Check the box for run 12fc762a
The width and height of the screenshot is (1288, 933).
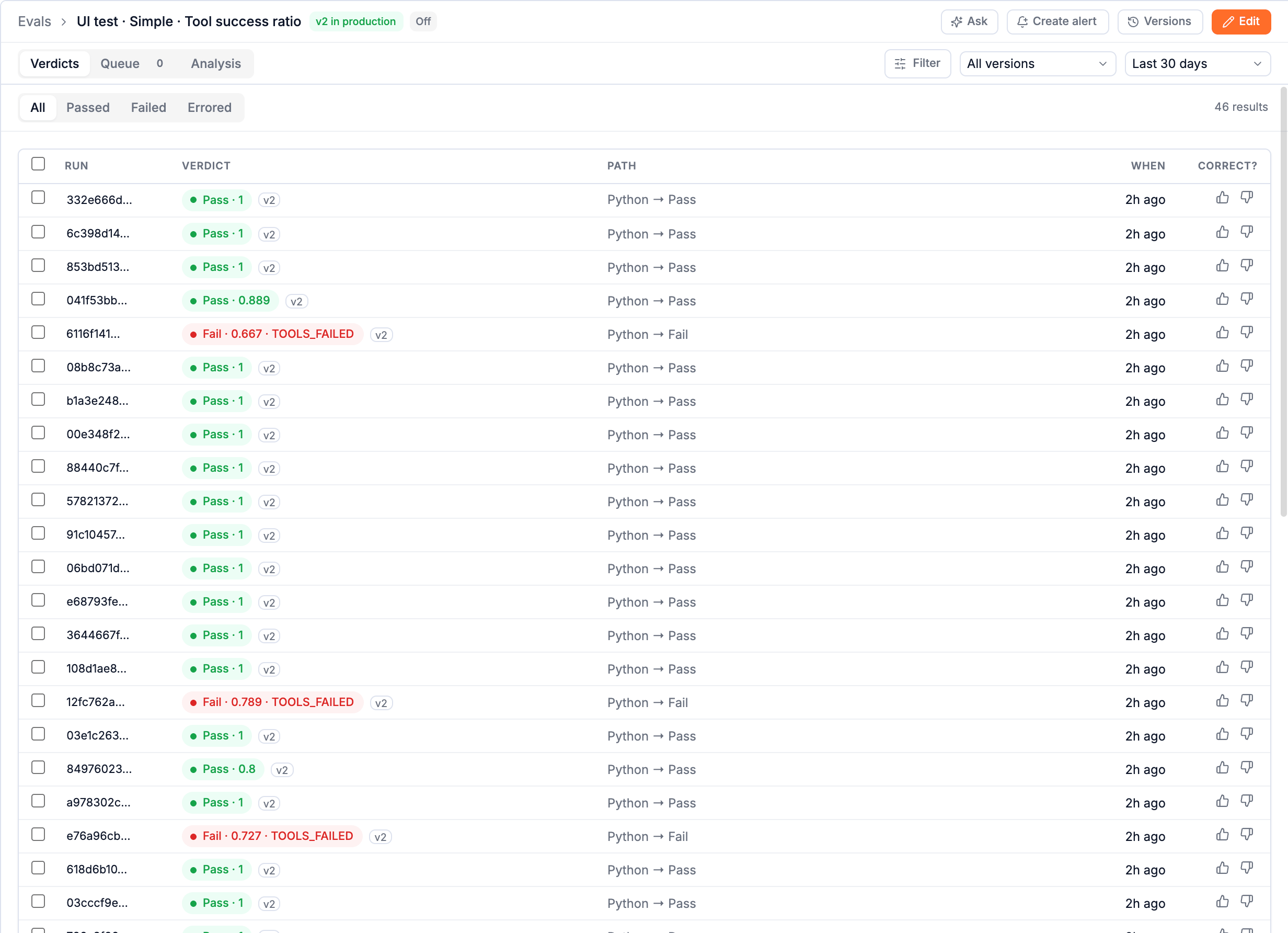tap(38, 701)
